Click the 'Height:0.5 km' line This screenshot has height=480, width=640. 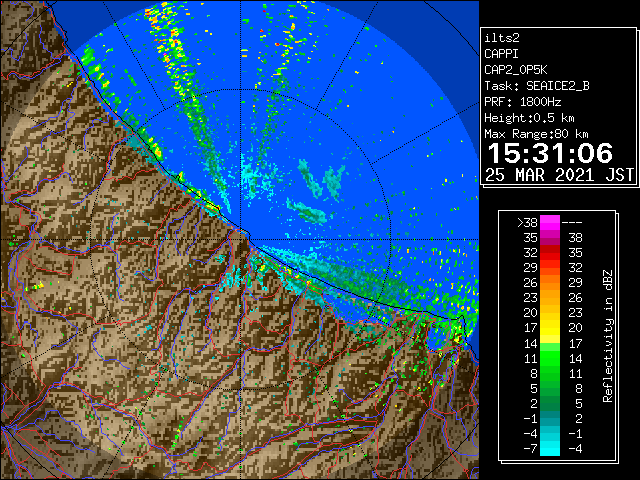click(529, 118)
